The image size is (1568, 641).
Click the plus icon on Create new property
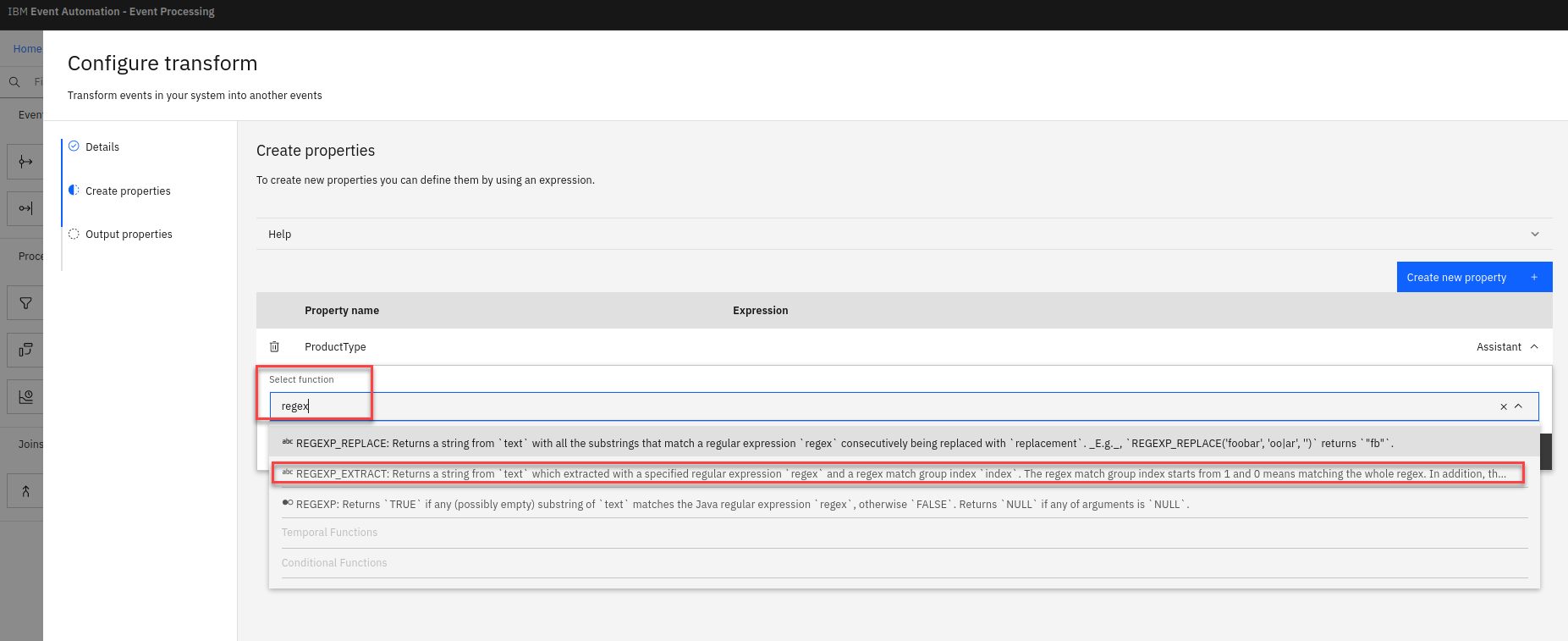(x=1533, y=278)
